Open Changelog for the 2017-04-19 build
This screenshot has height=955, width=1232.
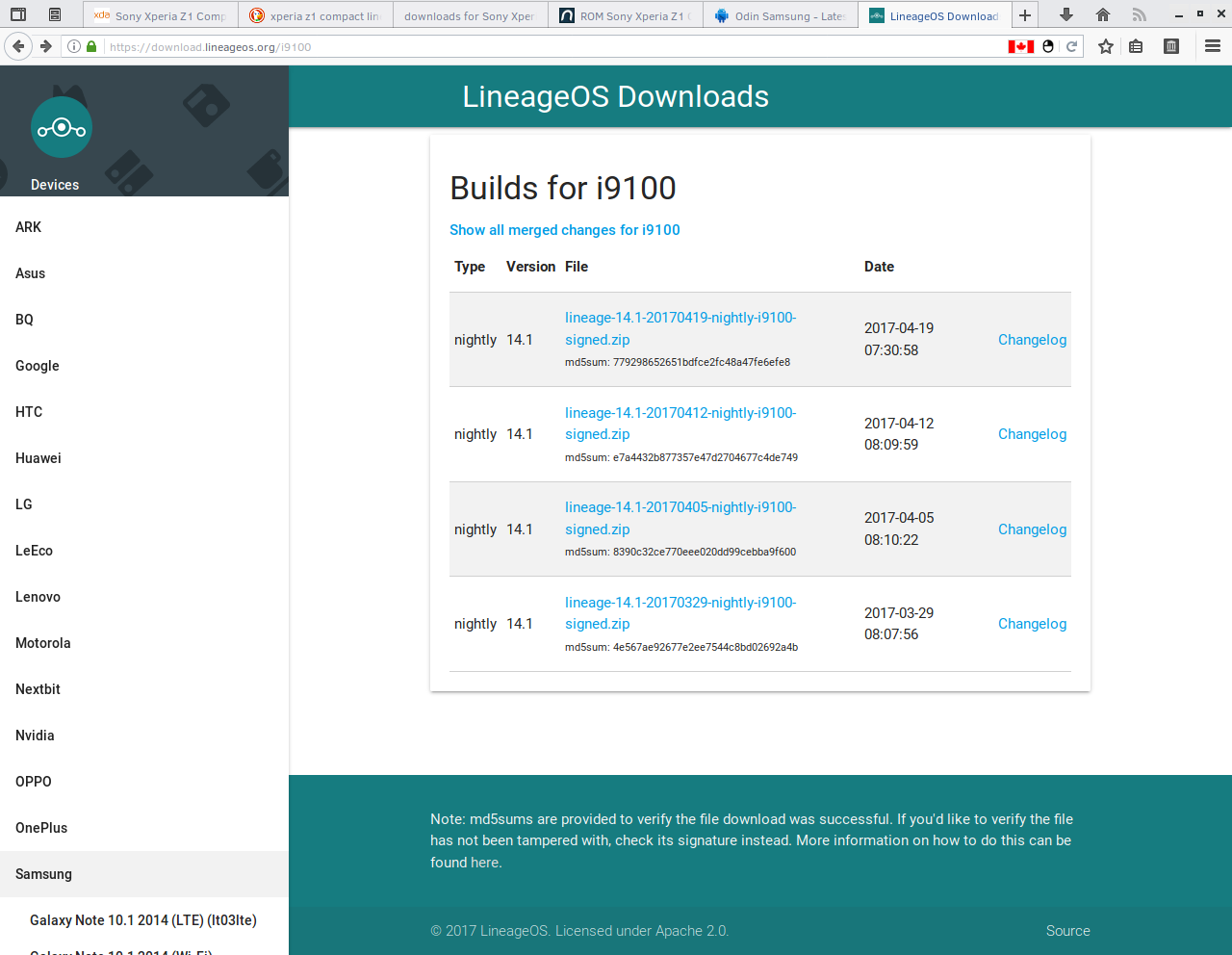(x=1032, y=340)
